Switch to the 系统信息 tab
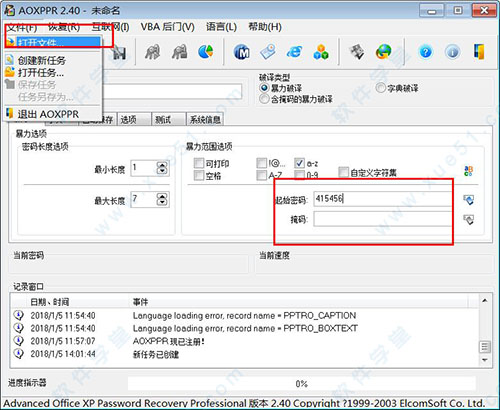The image size is (500, 410). click(205, 120)
